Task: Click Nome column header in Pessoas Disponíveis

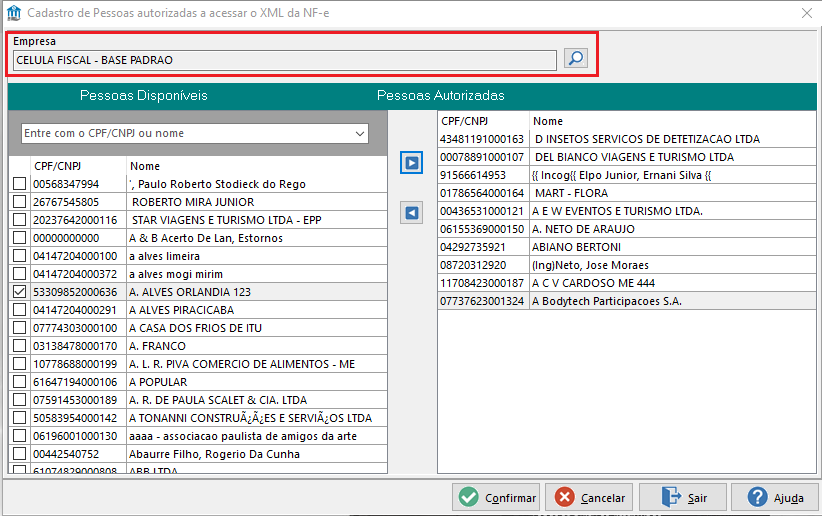Action: pos(145,166)
